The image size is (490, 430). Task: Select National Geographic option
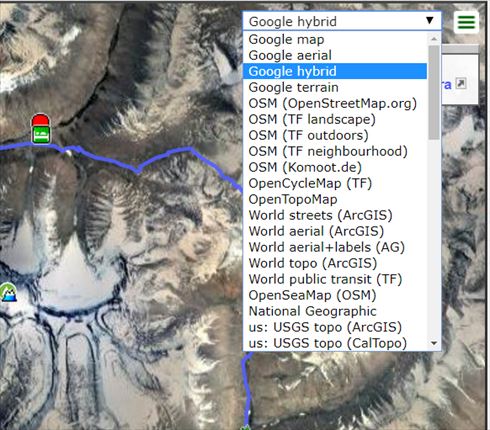pos(335,311)
